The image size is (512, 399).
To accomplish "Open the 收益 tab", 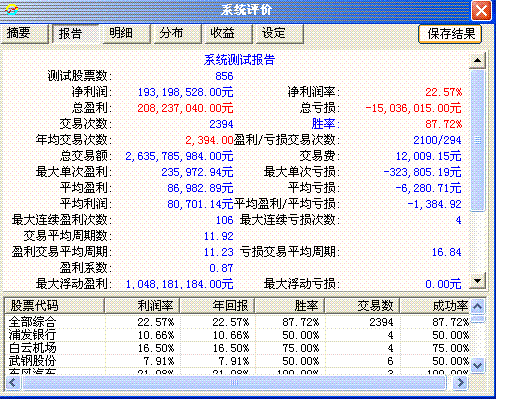I will (228, 33).
